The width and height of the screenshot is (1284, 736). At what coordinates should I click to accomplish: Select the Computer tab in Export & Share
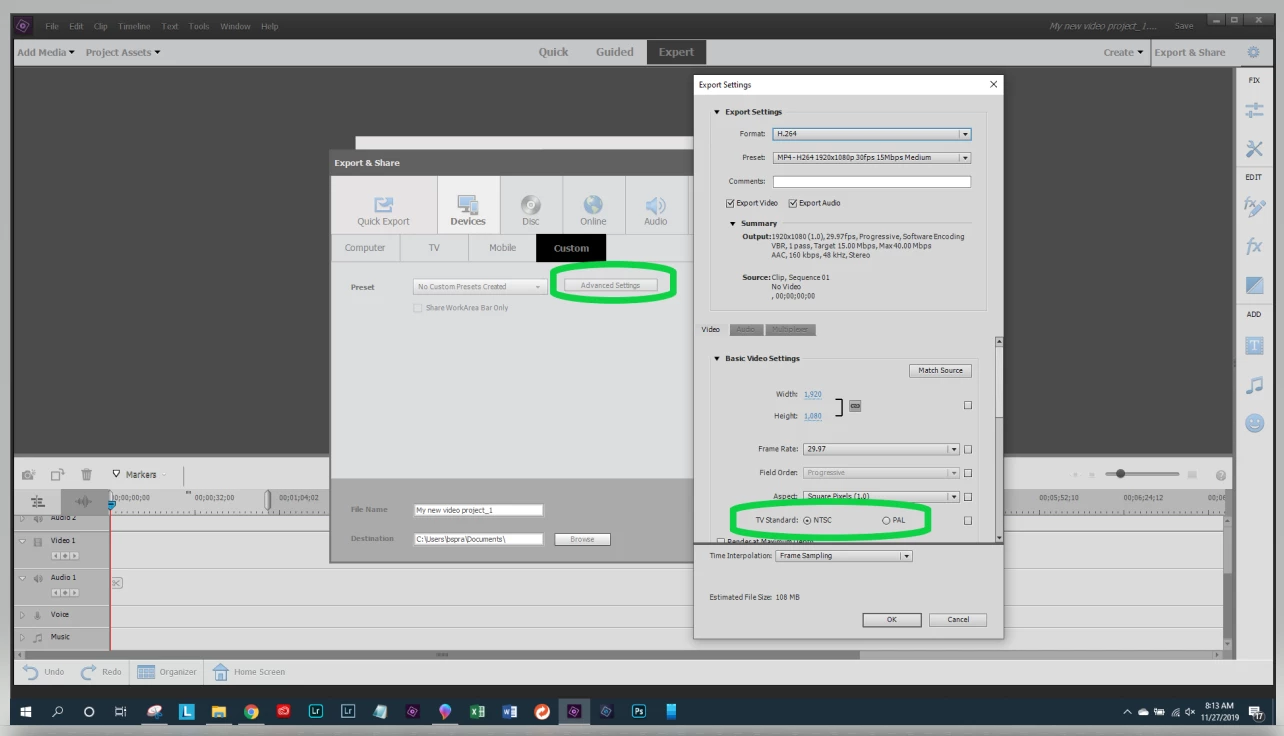[365, 248]
